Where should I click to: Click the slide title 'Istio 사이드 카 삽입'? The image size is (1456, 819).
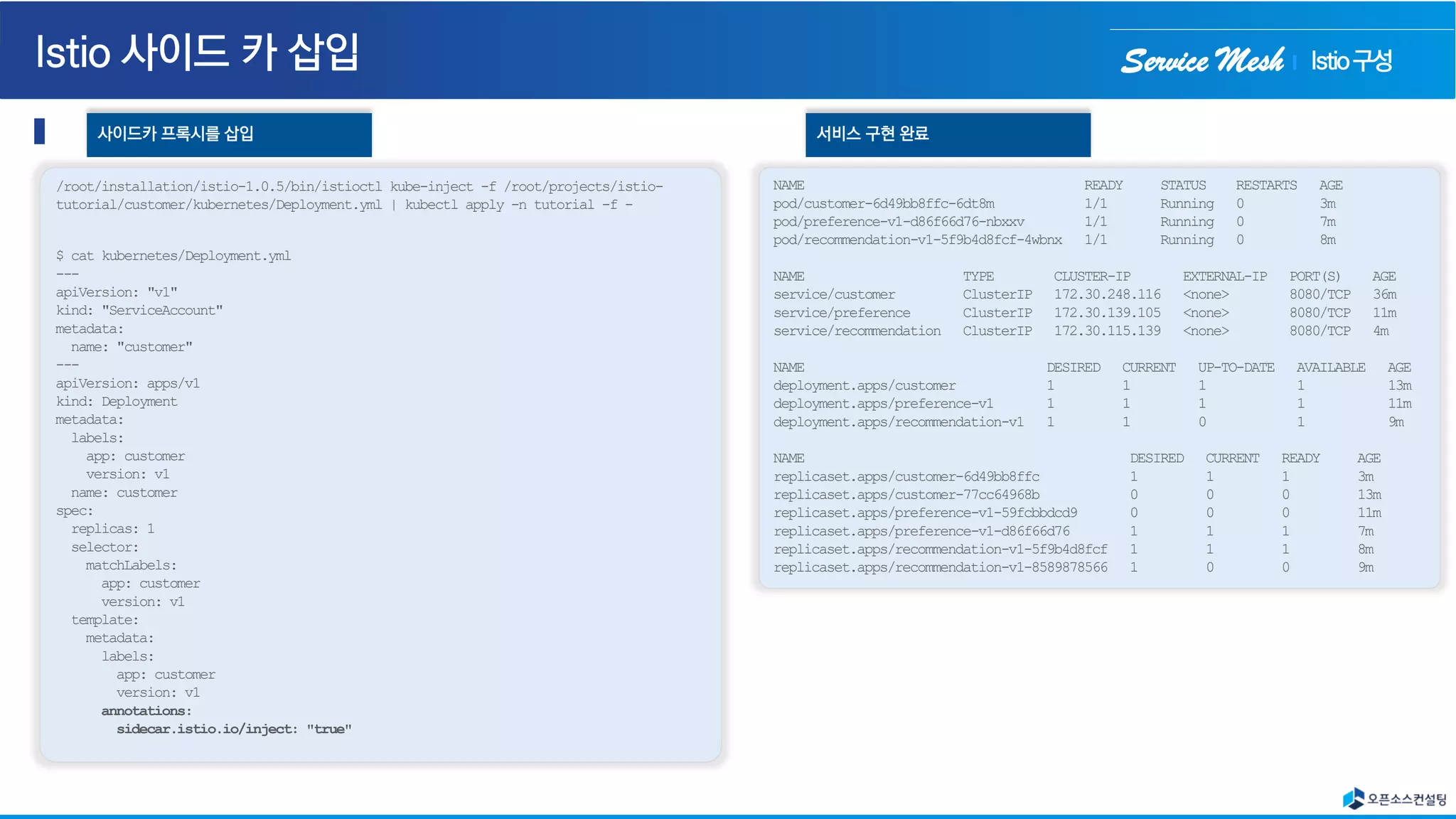[198, 52]
